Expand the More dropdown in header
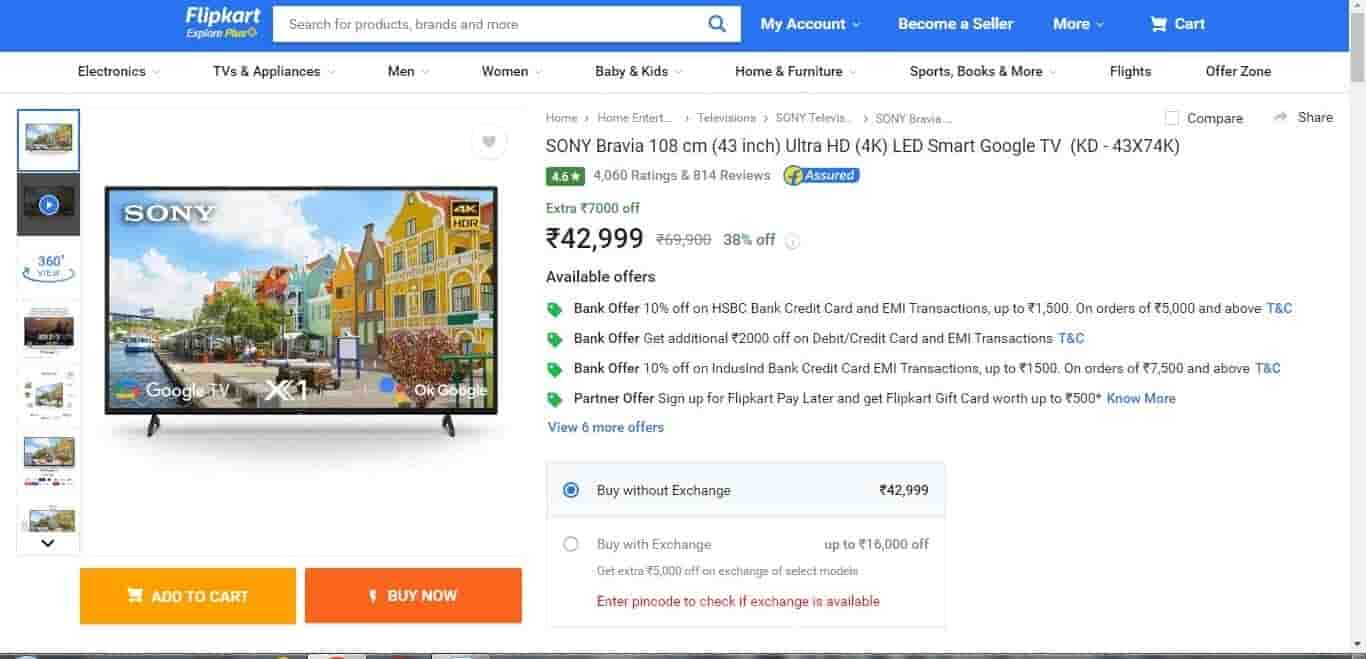 1078,24
